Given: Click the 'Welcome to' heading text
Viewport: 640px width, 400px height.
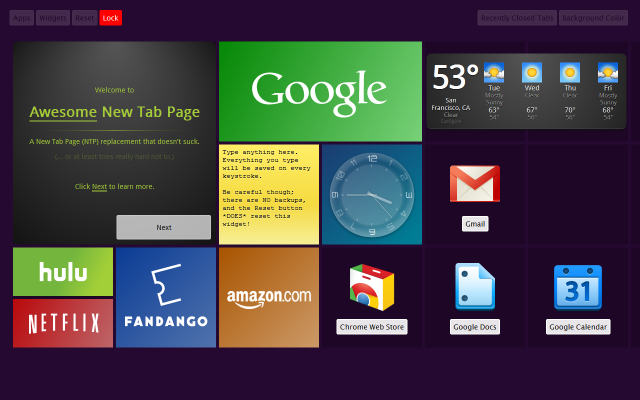Looking at the screenshot, I should click(x=114, y=90).
